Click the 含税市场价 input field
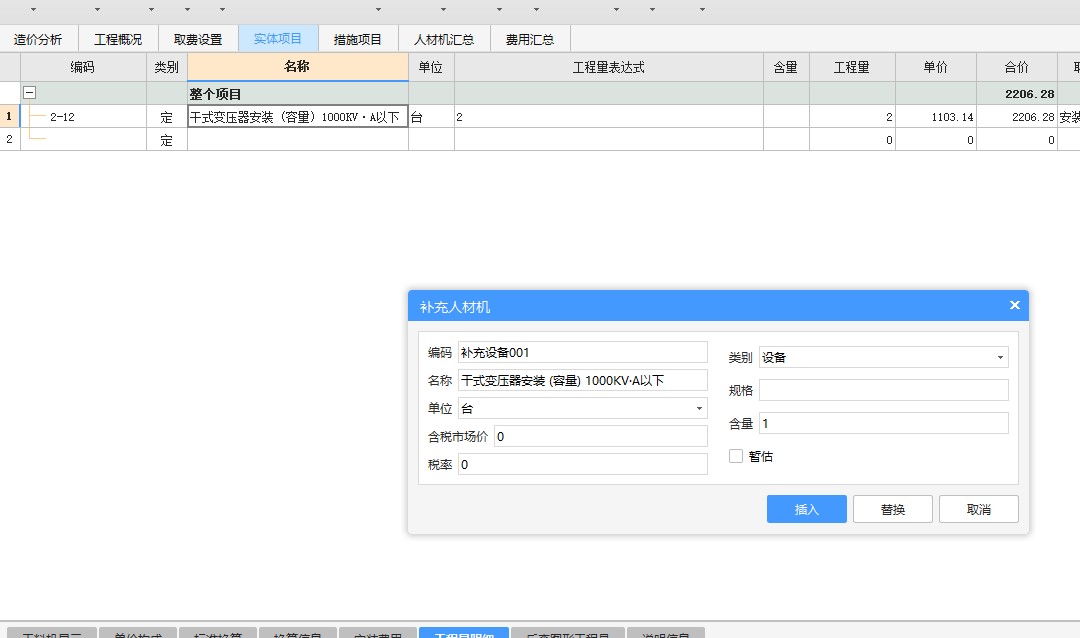Screen dimensions: 1080x638 tap(601, 437)
